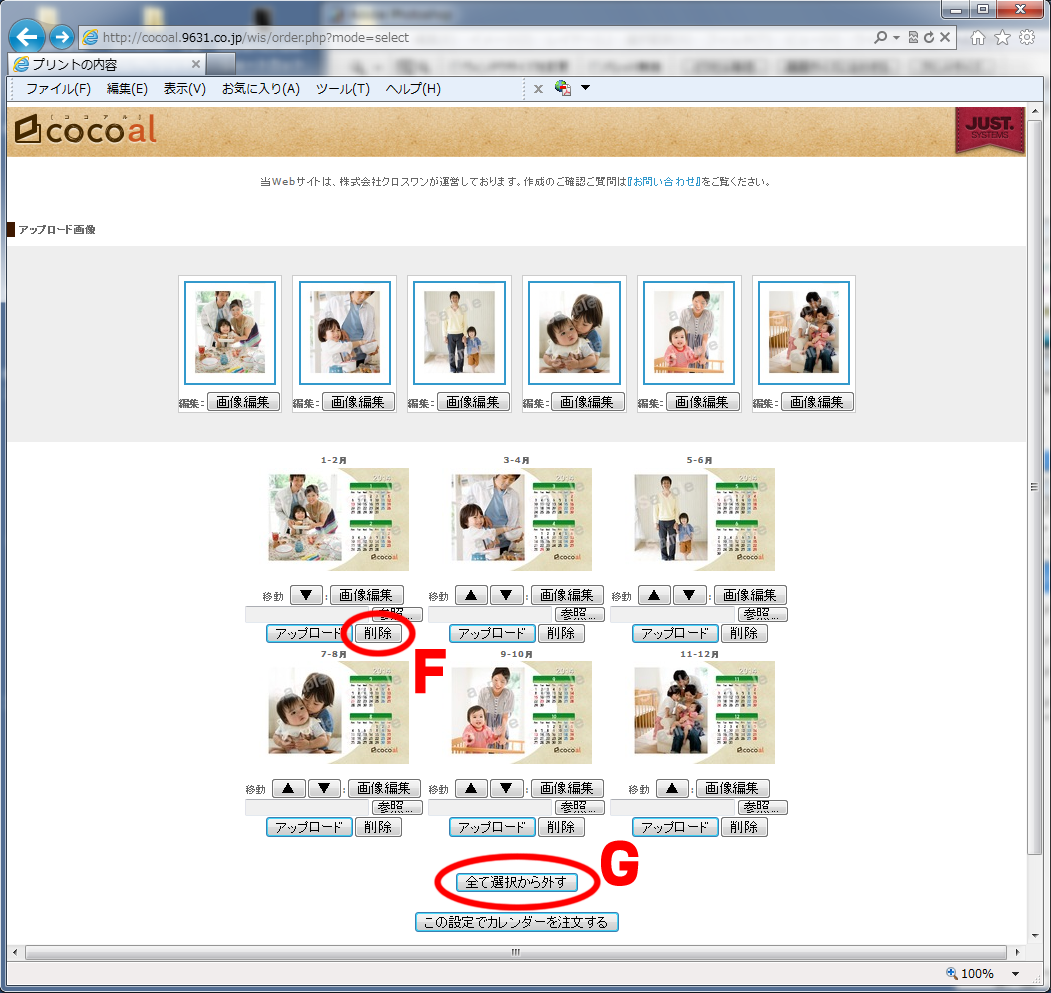
Task: Click 全て選択から外す button
Action: click(516, 882)
